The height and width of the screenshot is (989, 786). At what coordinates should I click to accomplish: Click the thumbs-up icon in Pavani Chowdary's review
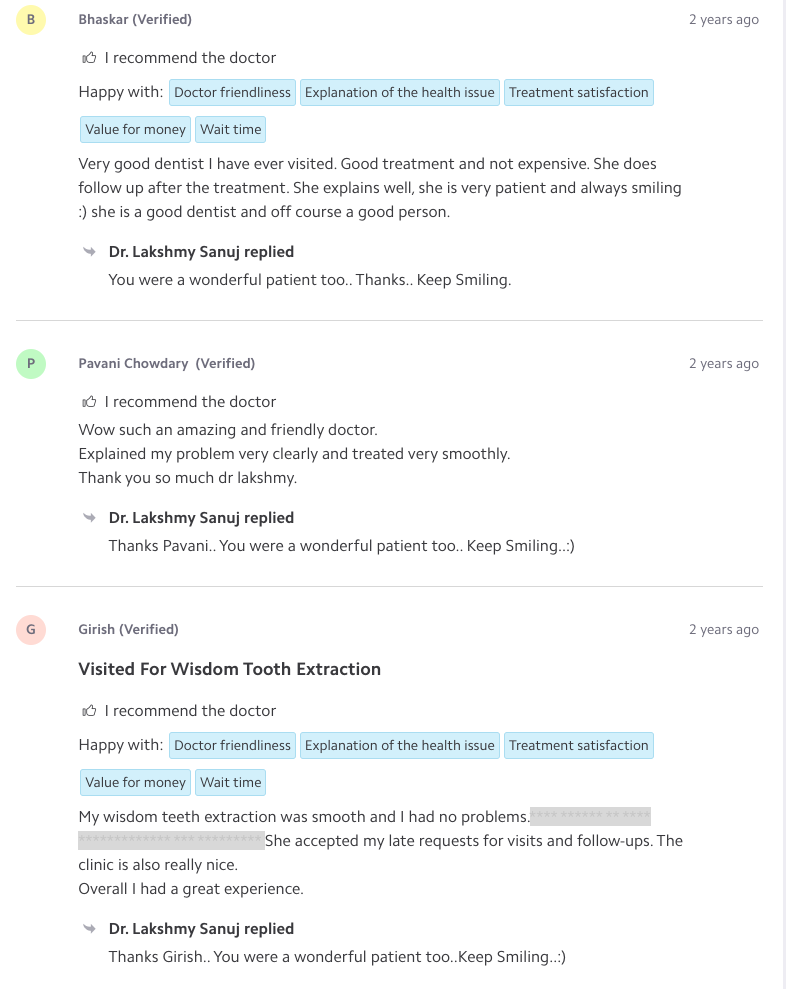[x=90, y=402]
